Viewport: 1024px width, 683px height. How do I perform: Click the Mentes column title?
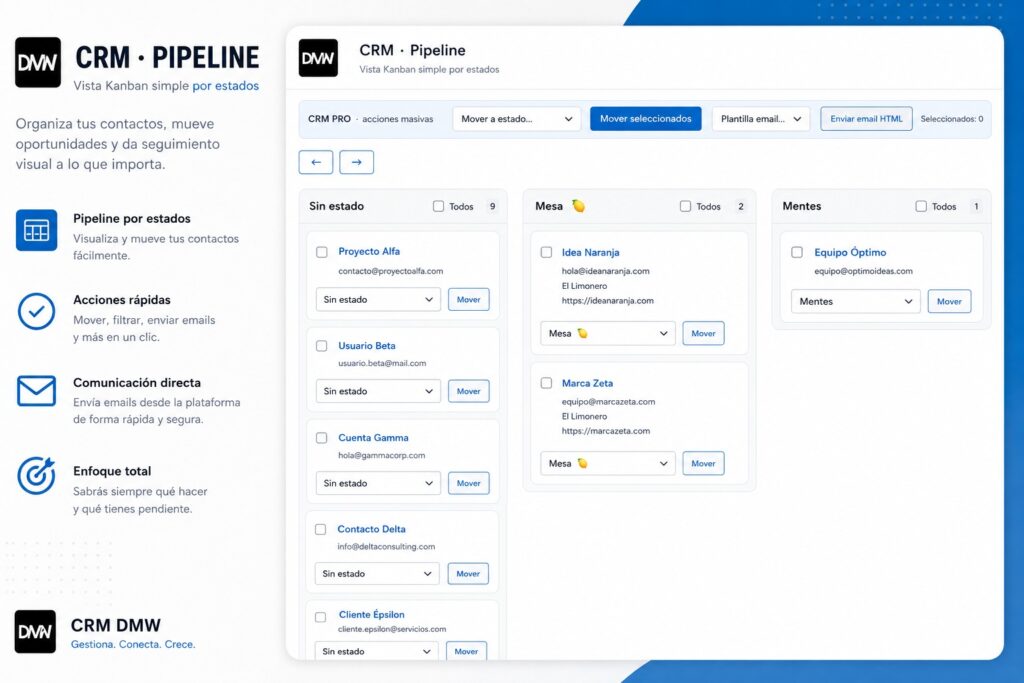point(802,206)
